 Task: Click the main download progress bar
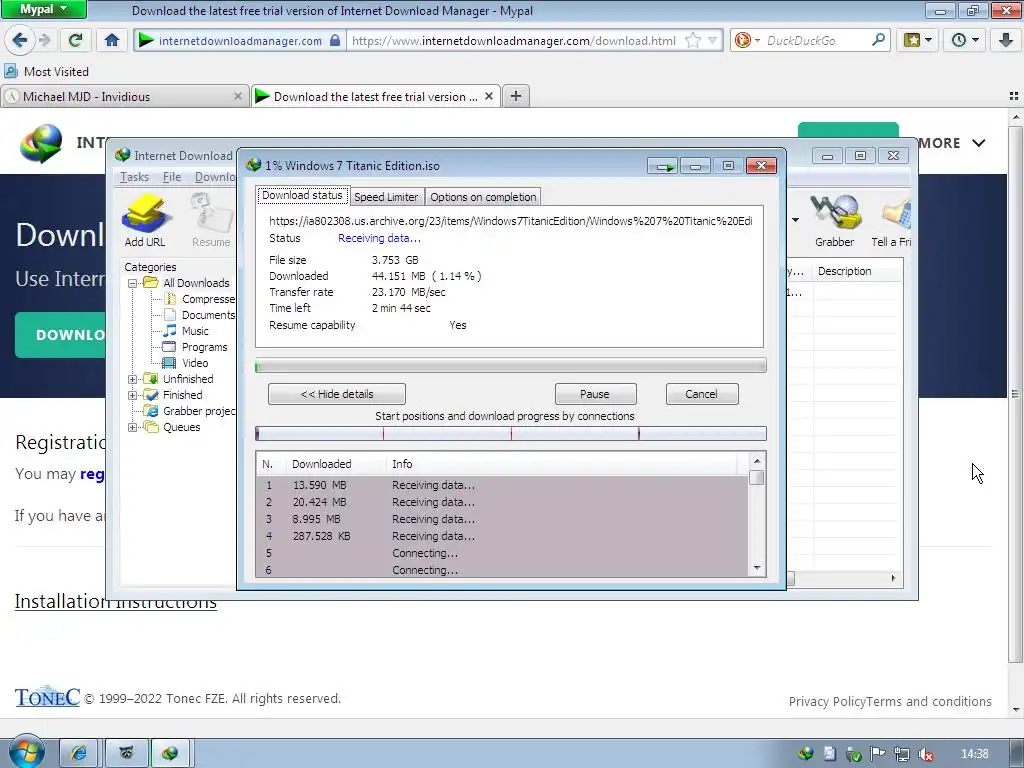(511, 366)
